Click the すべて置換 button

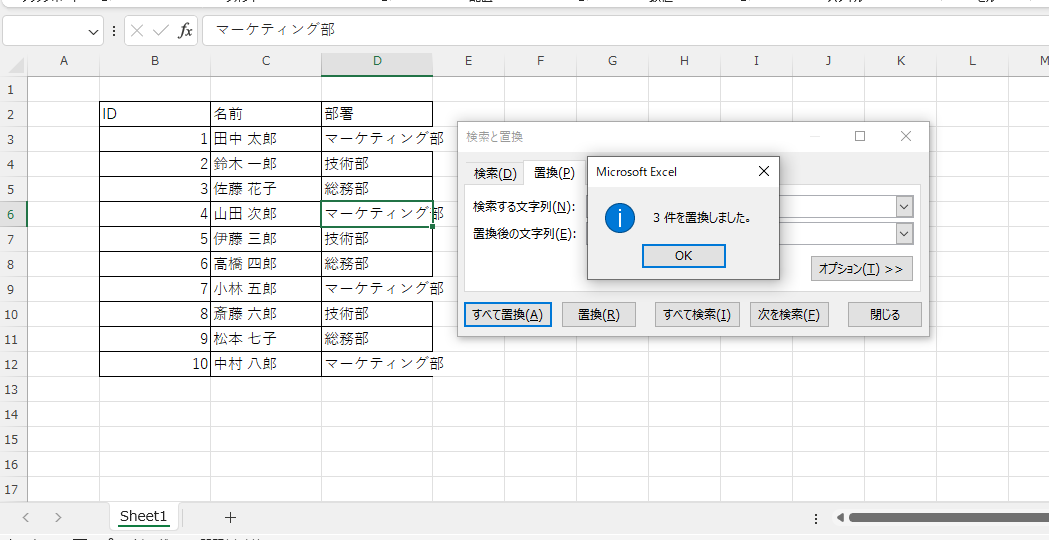tap(507, 314)
